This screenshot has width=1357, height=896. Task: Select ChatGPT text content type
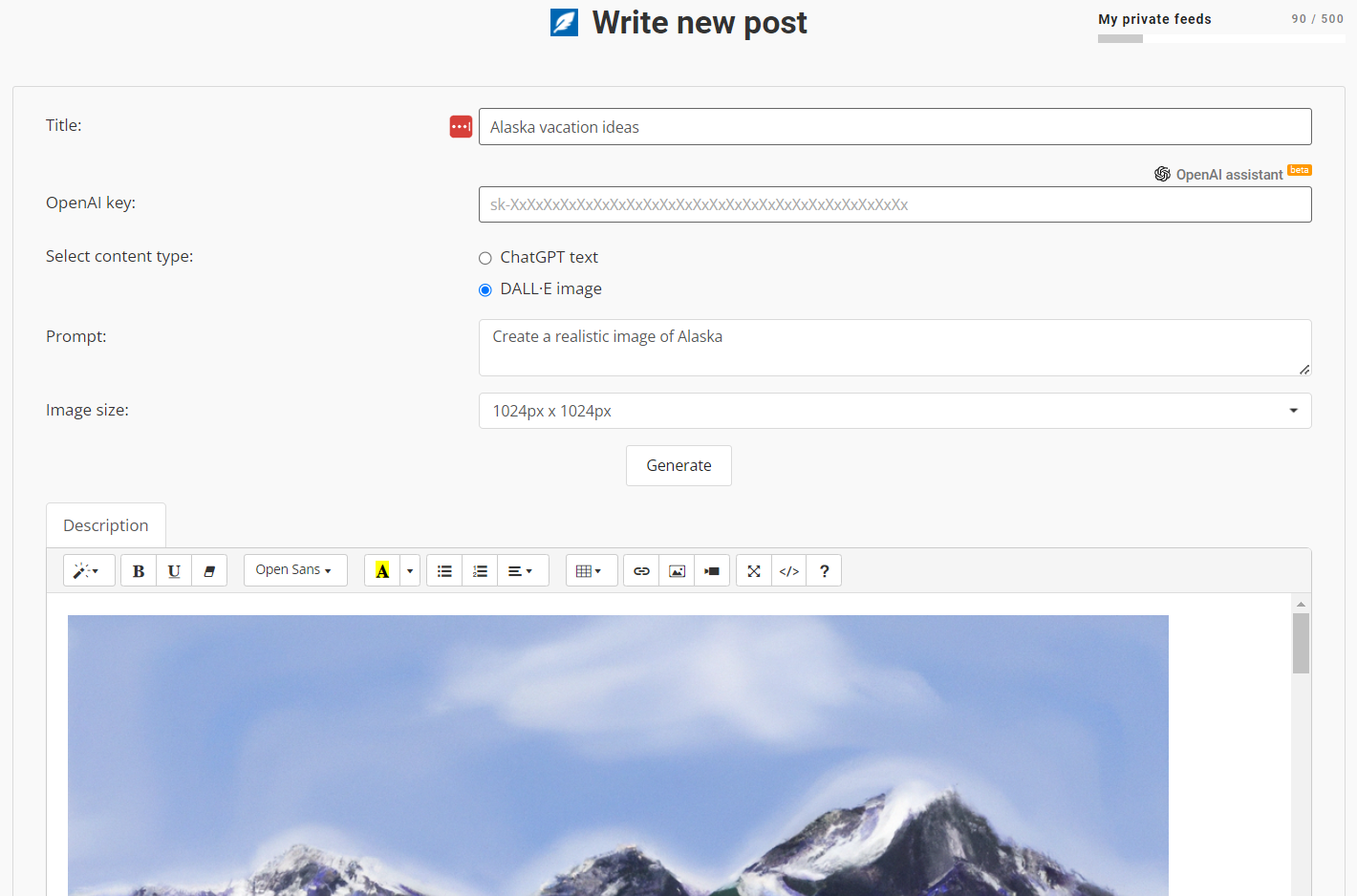485,258
